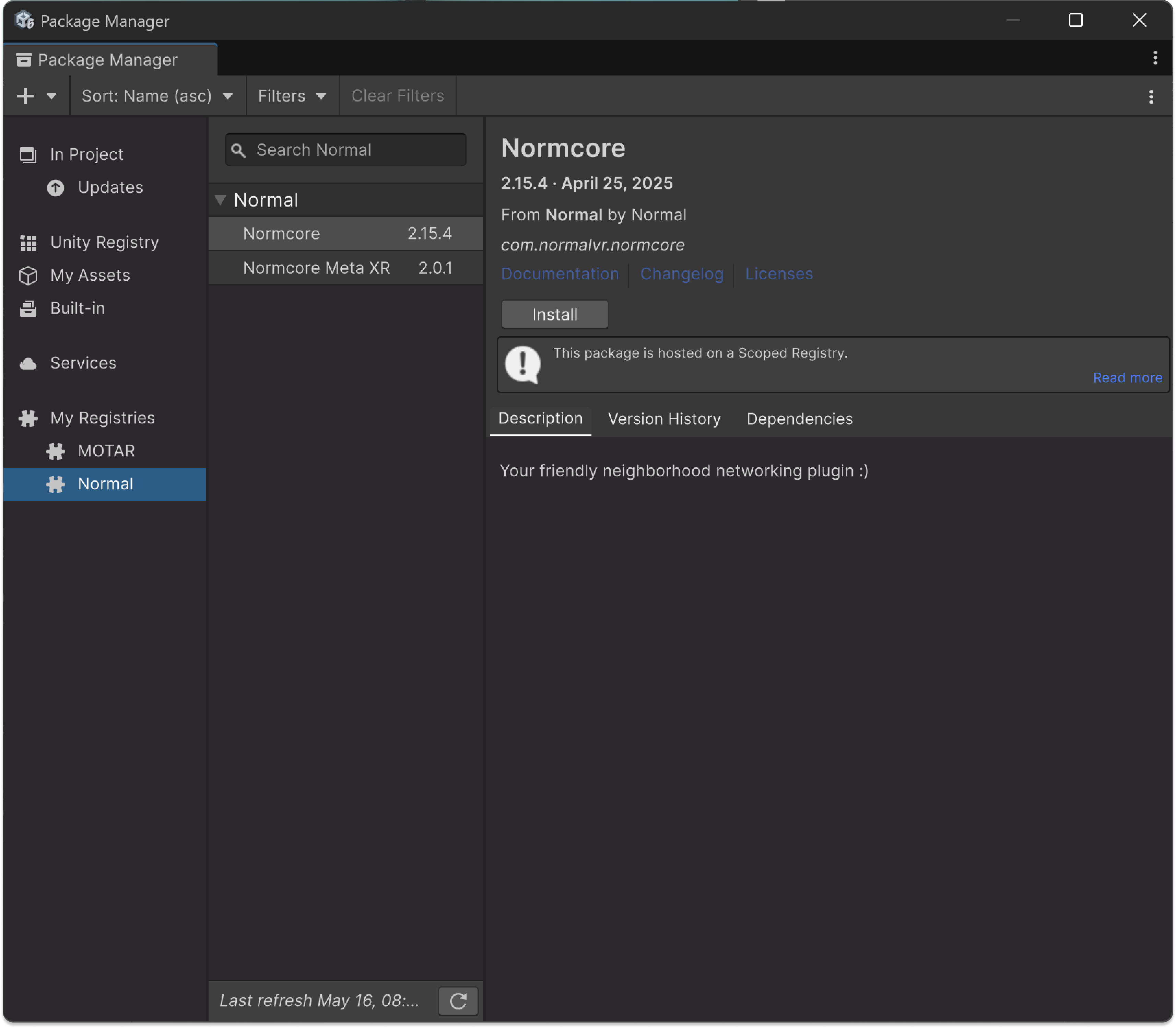The height and width of the screenshot is (1028, 1176).
Task: Click the Services cloud icon
Action: (x=28, y=364)
